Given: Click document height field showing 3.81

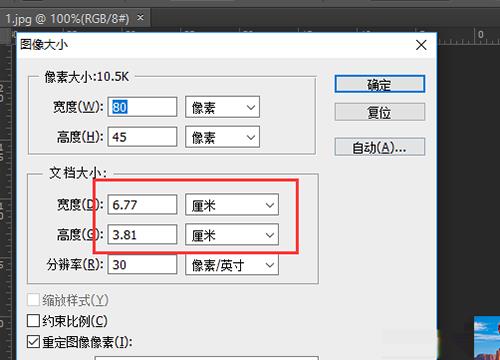Looking at the screenshot, I should [x=142, y=235].
